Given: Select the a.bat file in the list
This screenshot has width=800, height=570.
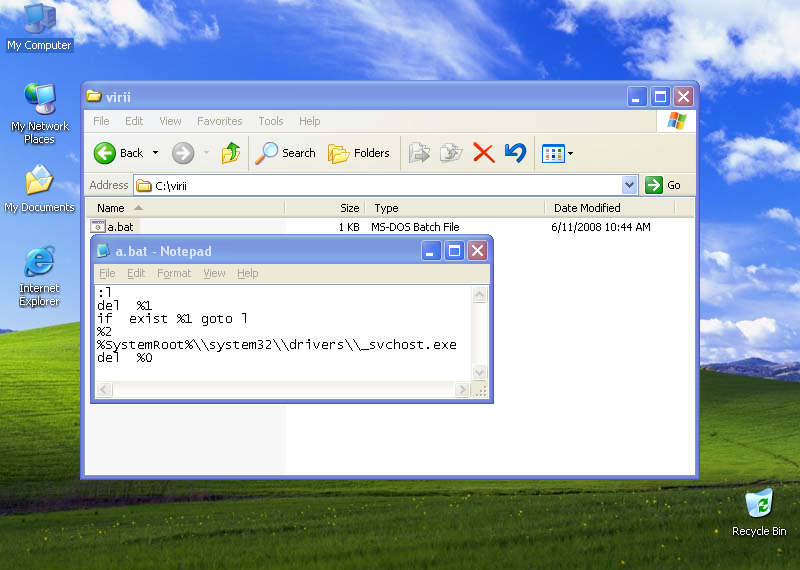Looking at the screenshot, I should (x=120, y=227).
